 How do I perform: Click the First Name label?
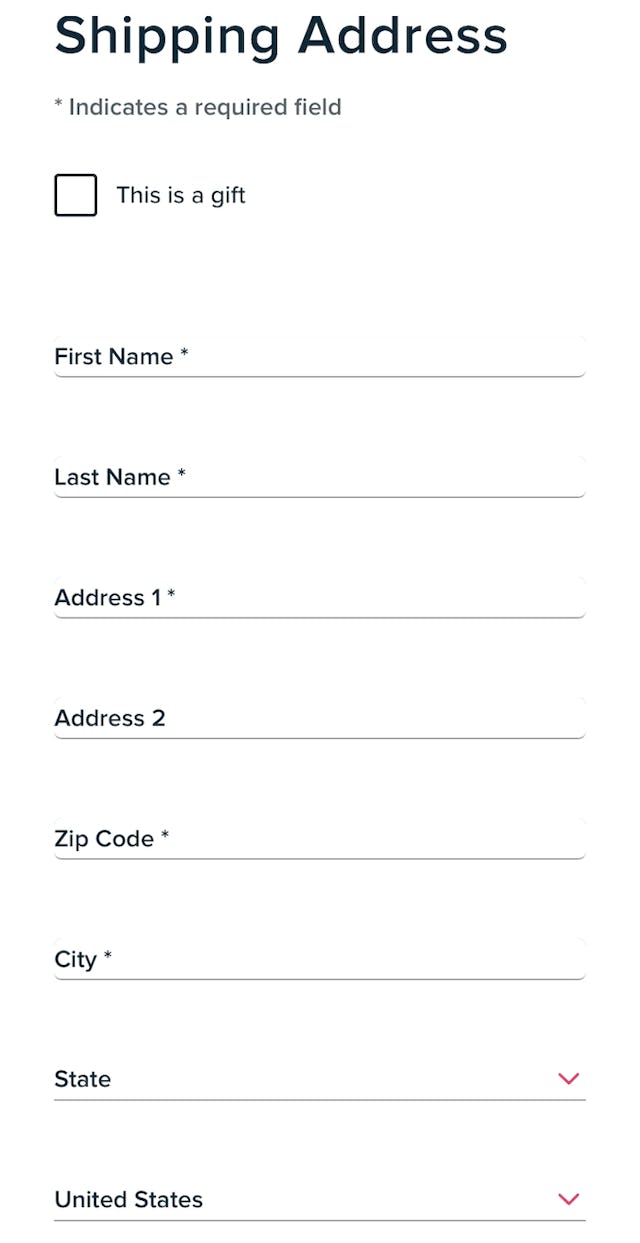point(112,356)
